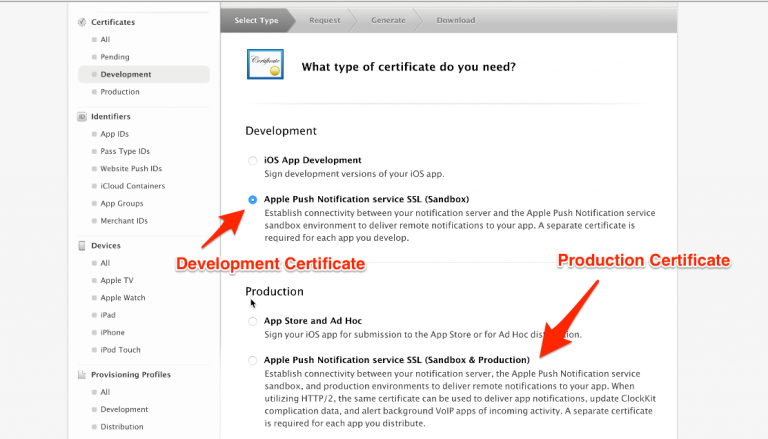
Task: Go to the Download step
Action: 456,20
